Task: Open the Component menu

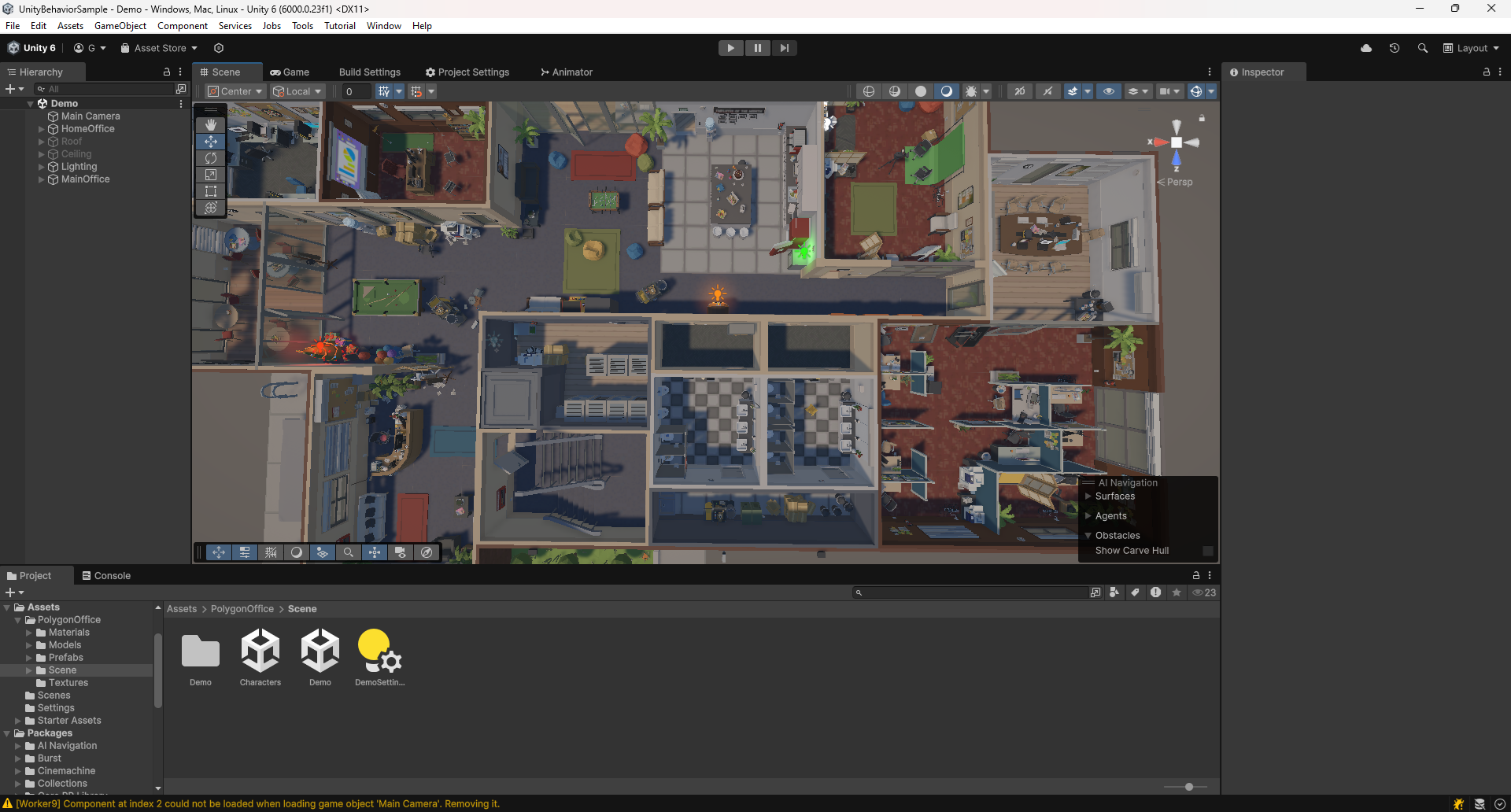Action: [183, 26]
